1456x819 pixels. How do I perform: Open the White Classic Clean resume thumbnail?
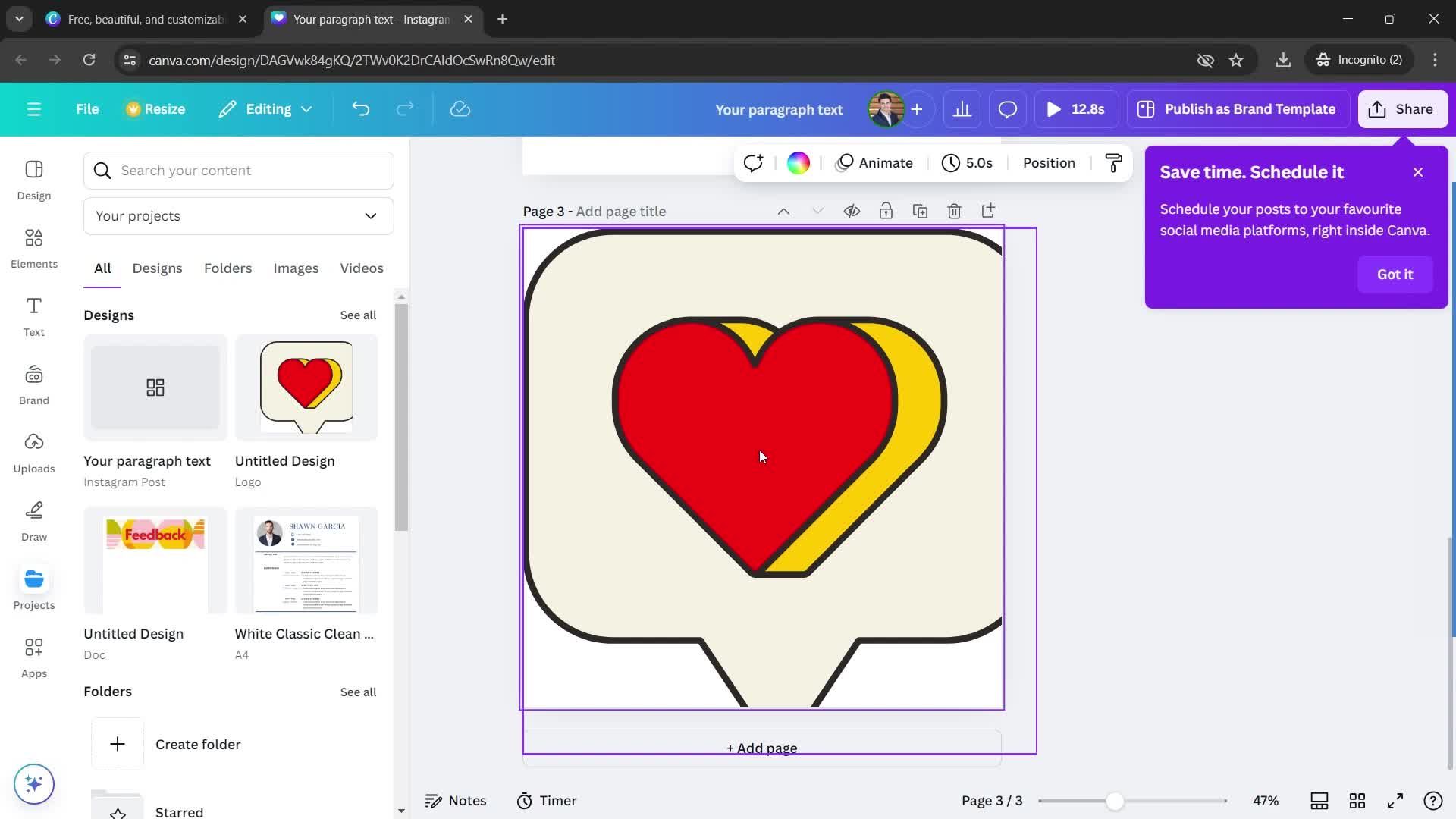[306, 560]
